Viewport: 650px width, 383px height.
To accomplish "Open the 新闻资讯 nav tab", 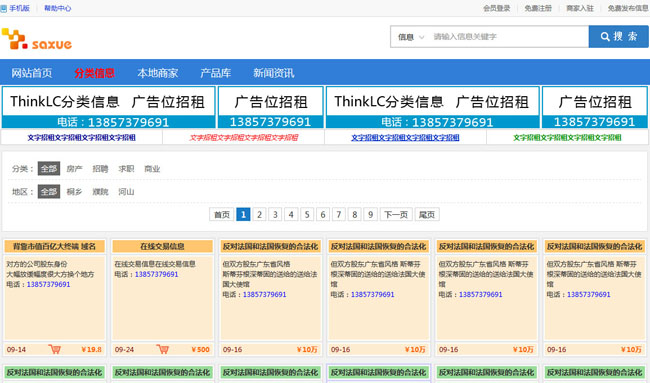I will point(274,73).
